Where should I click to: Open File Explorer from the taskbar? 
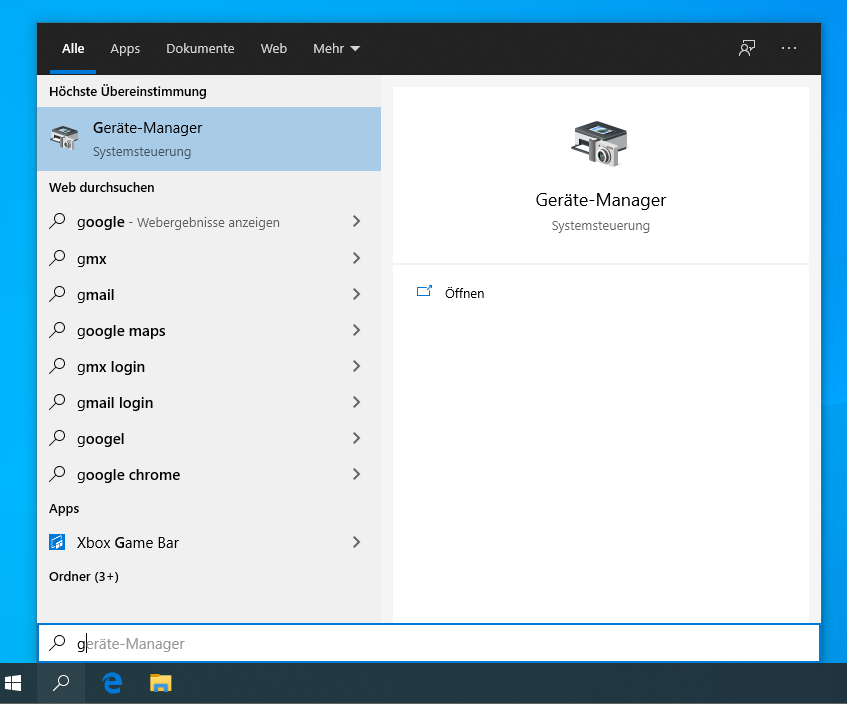tap(160, 683)
